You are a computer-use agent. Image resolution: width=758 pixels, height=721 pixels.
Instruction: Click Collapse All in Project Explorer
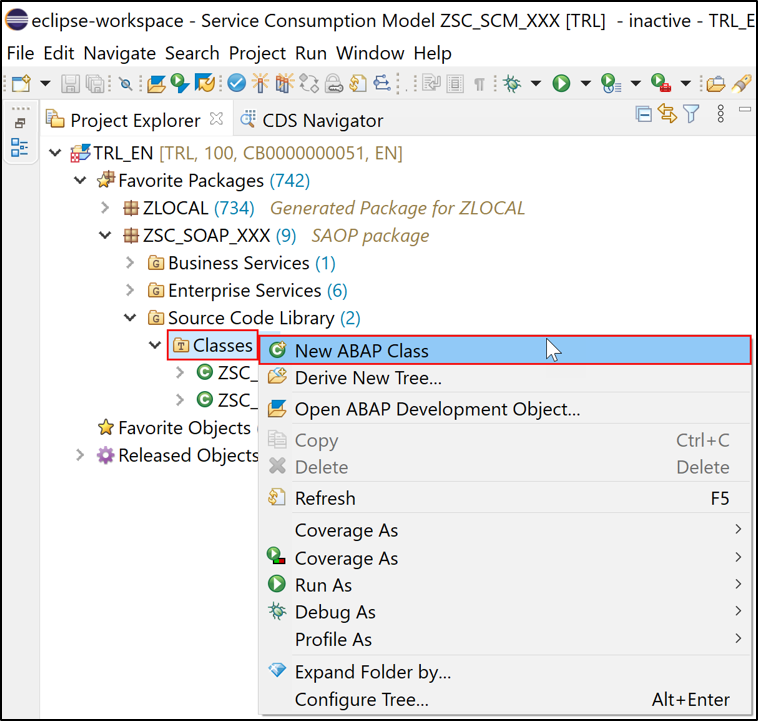[643, 114]
